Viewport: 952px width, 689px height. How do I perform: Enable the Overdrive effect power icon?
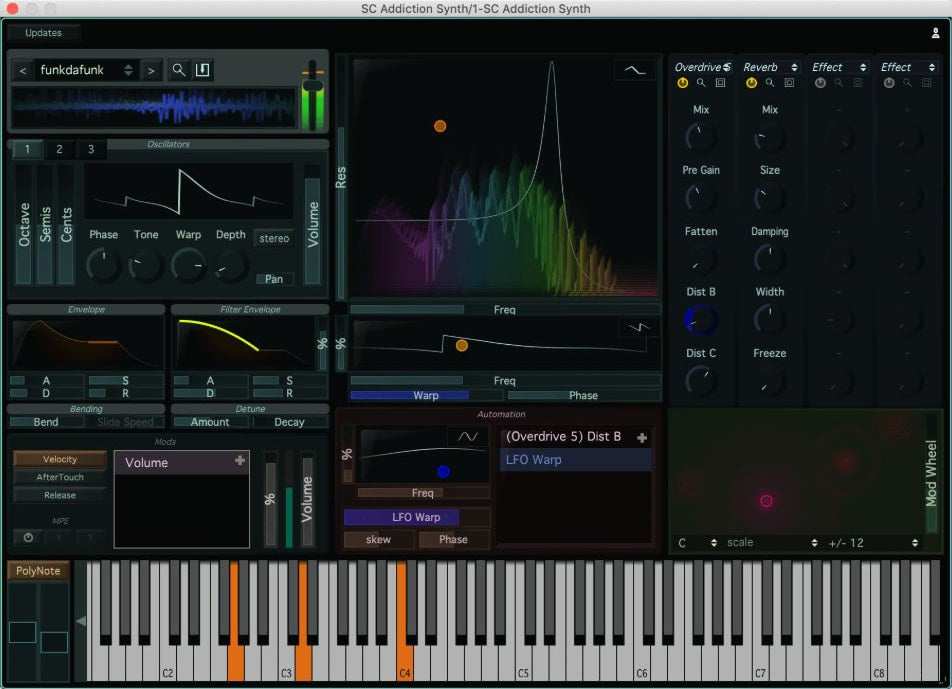coord(684,83)
